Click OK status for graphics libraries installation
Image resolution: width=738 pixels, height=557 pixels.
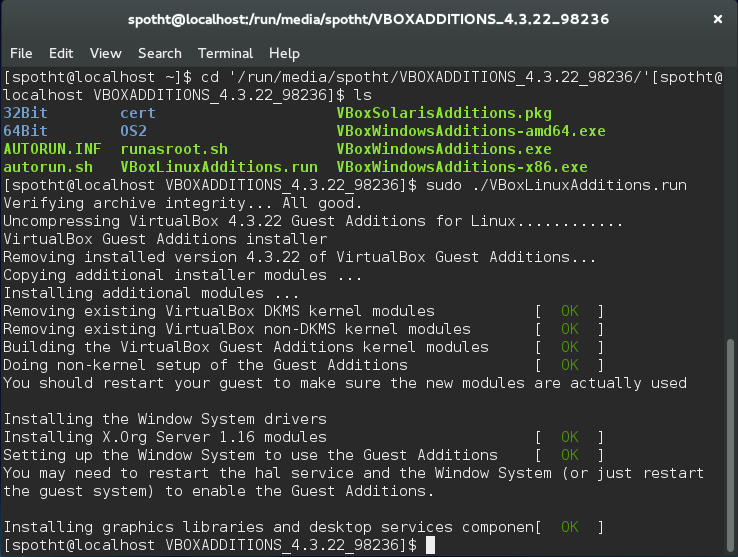570,527
